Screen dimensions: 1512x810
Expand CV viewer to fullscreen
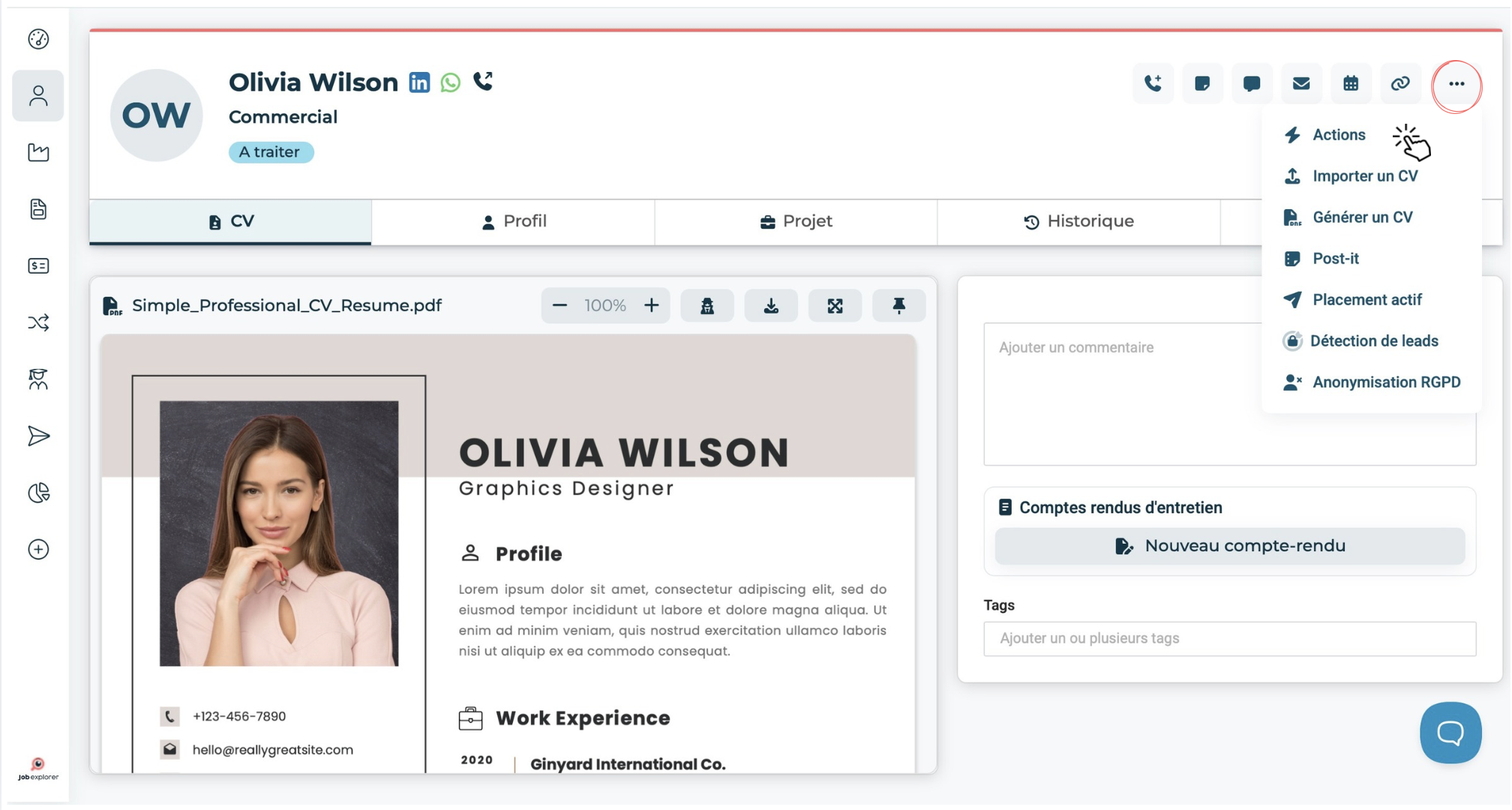pos(835,306)
